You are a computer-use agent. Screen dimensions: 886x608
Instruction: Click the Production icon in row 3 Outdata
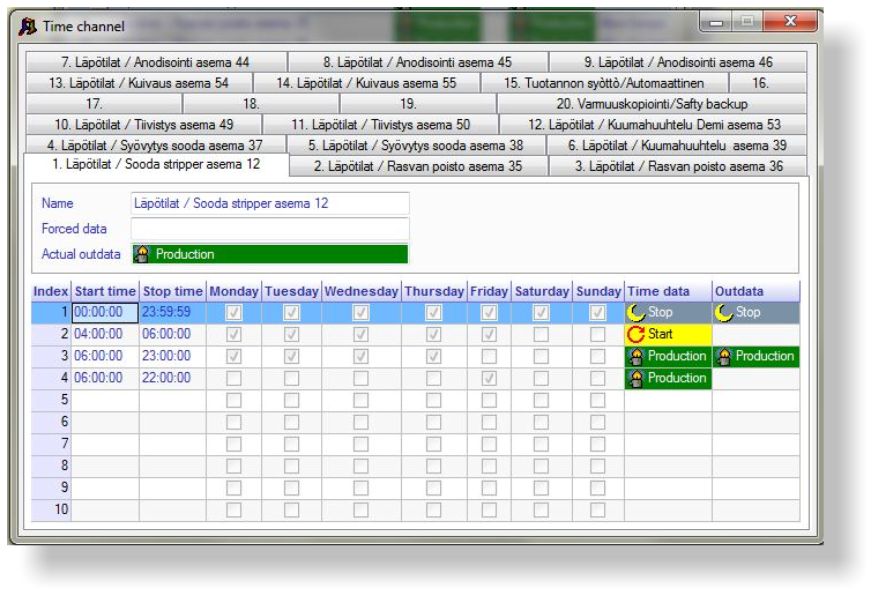(x=724, y=357)
